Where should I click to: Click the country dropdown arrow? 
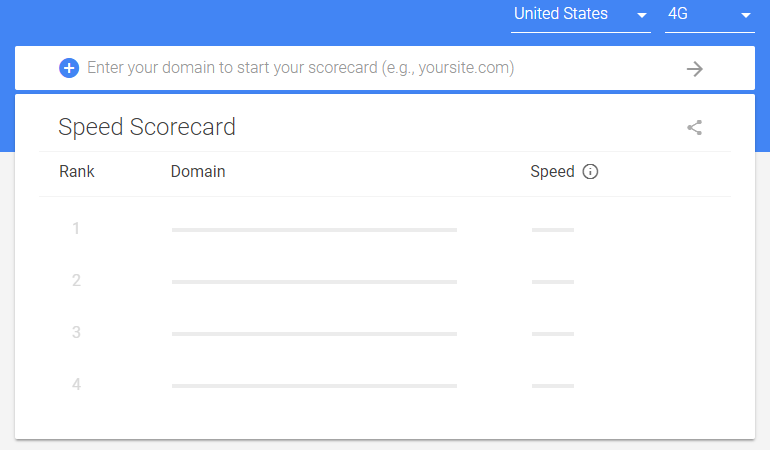coord(641,16)
